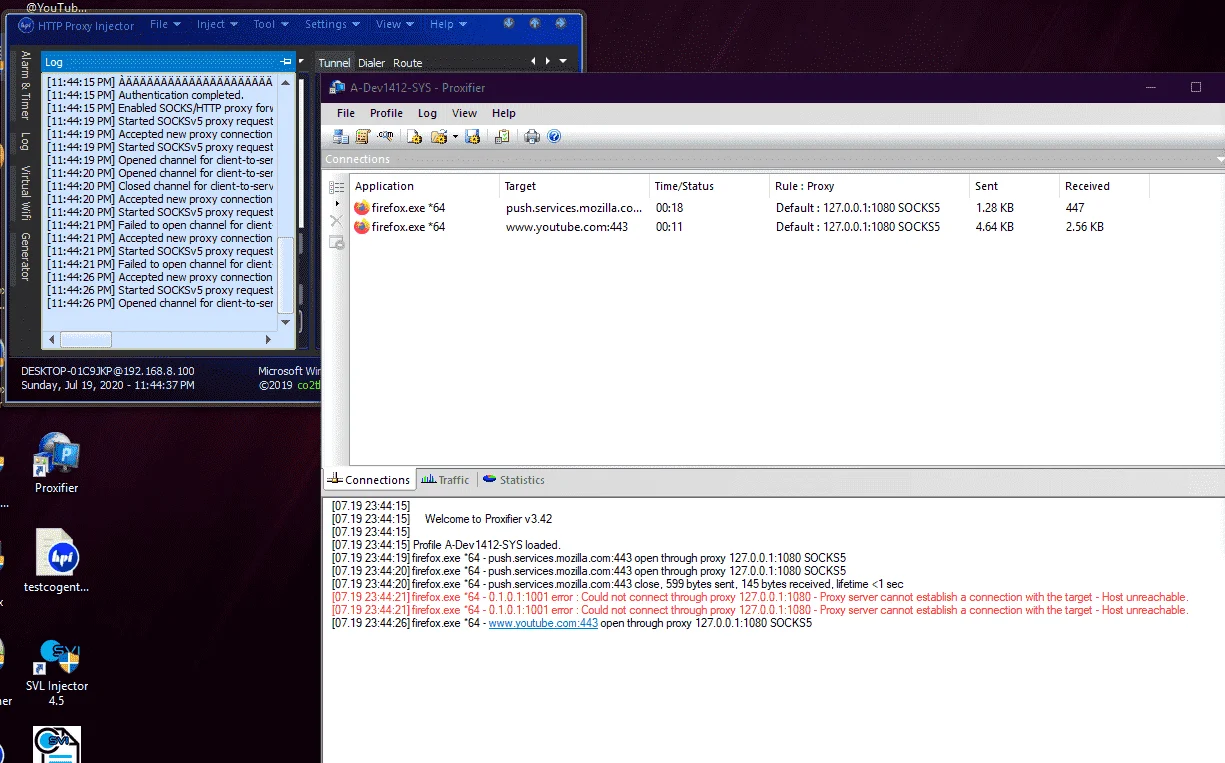Click the Proxifier desktop shortcut icon

coord(57,463)
